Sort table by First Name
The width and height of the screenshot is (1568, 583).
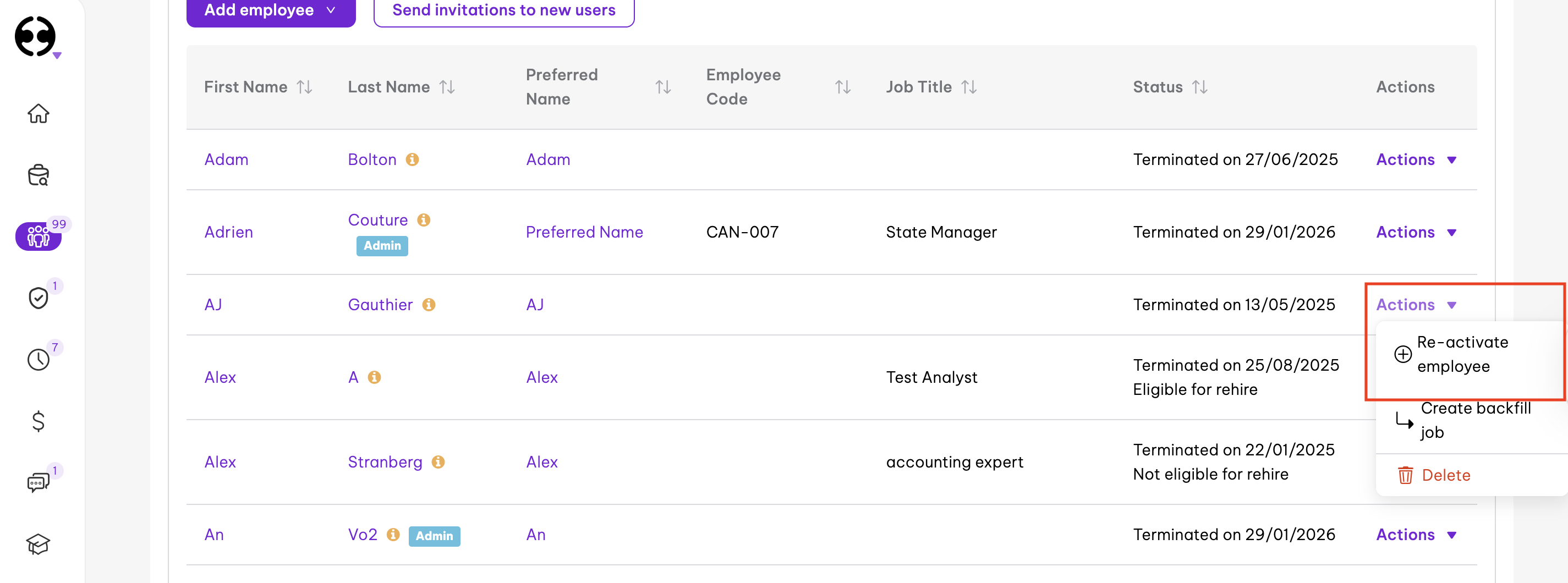[304, 87]
